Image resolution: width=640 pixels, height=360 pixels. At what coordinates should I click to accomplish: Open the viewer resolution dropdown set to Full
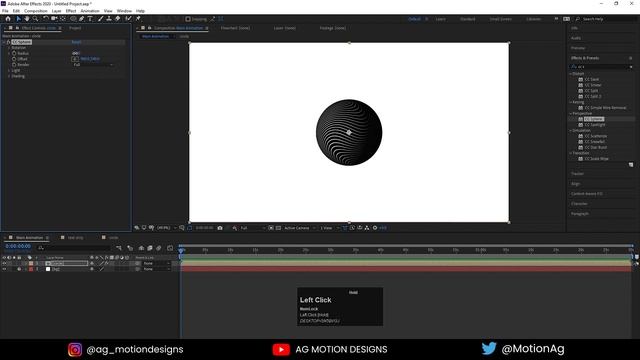tap(253, 228)
